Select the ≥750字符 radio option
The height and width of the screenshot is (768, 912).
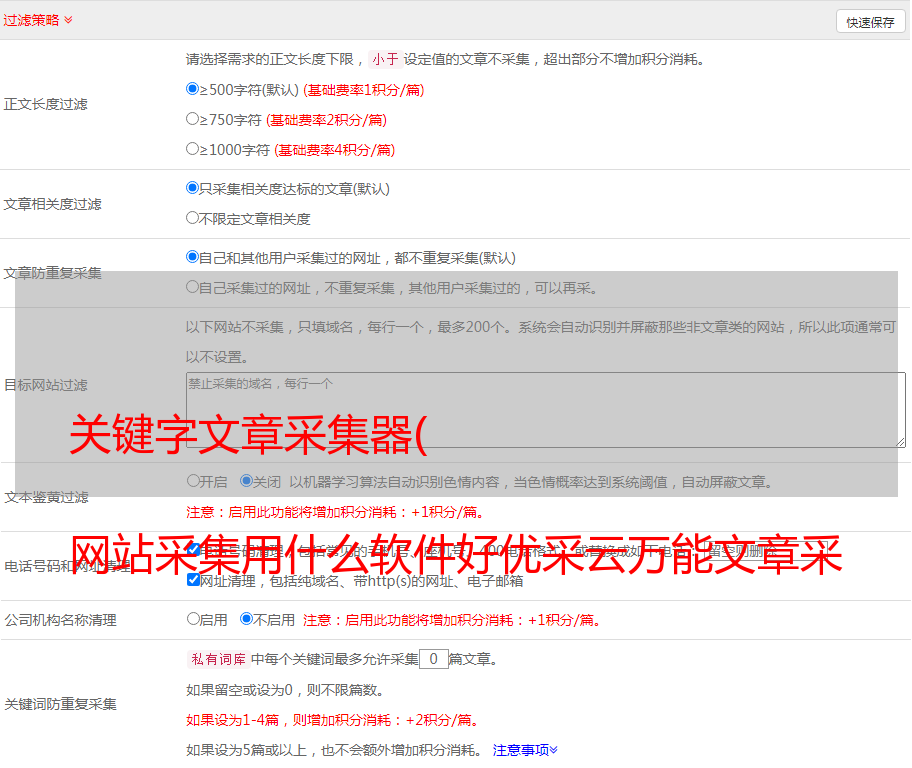coord(192,119)
